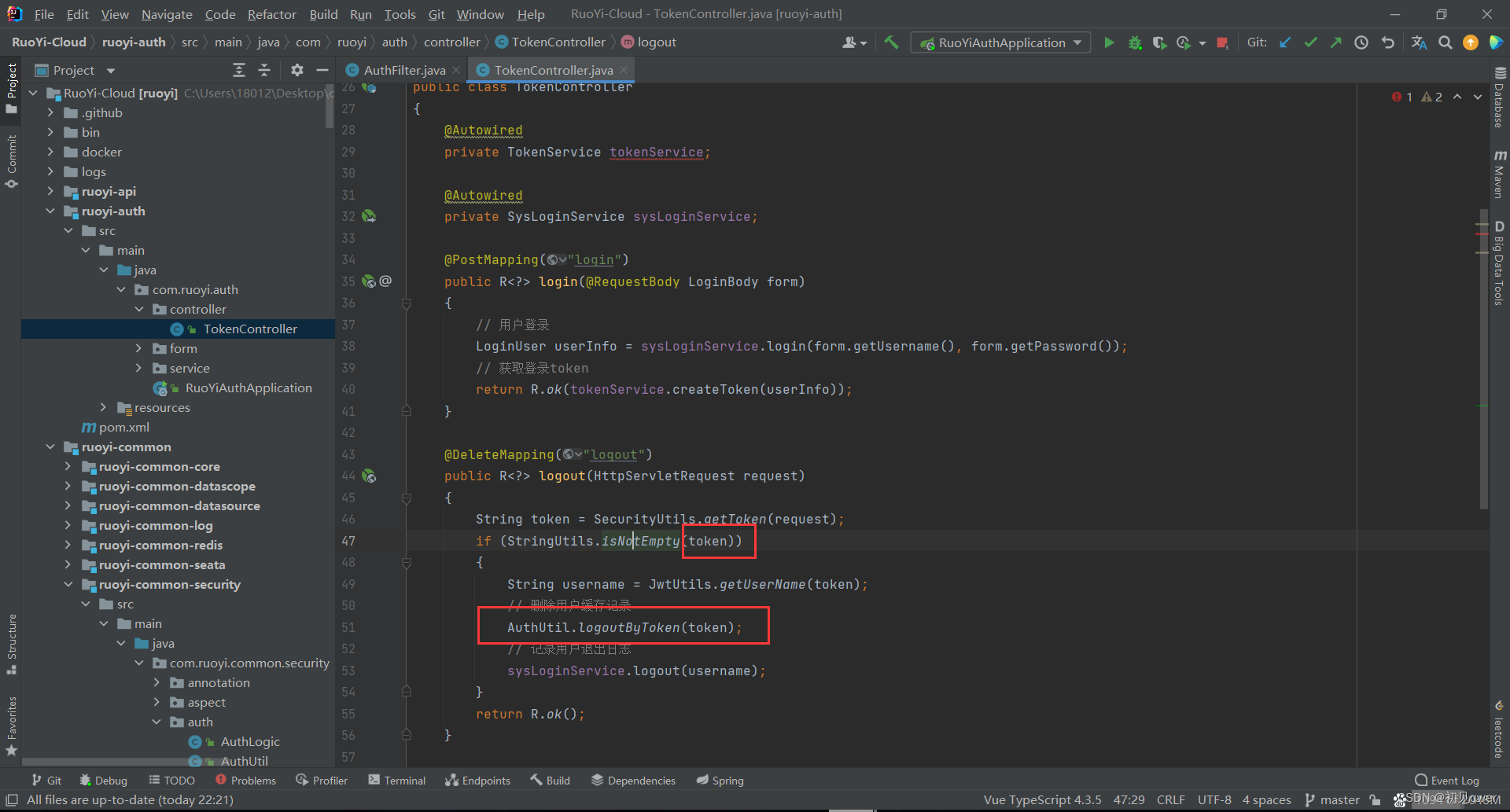Switch to AuthFilter.java tab
This screenshot has width=1510, height=812.
[404, 70]
